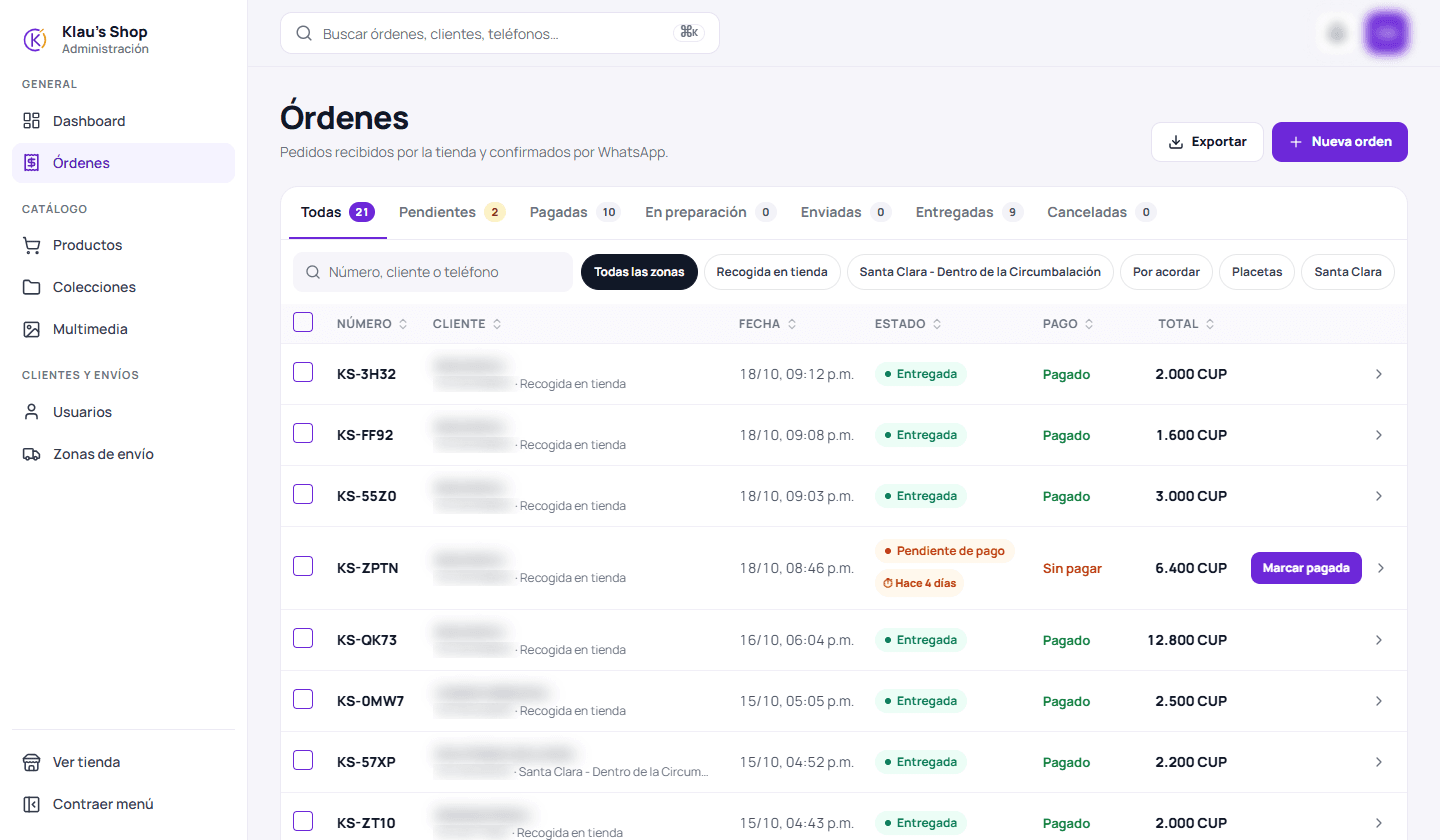Click the Órdenes receipt icon in sidebar
Screen dimensions: 1440x840
pos(32,163)
